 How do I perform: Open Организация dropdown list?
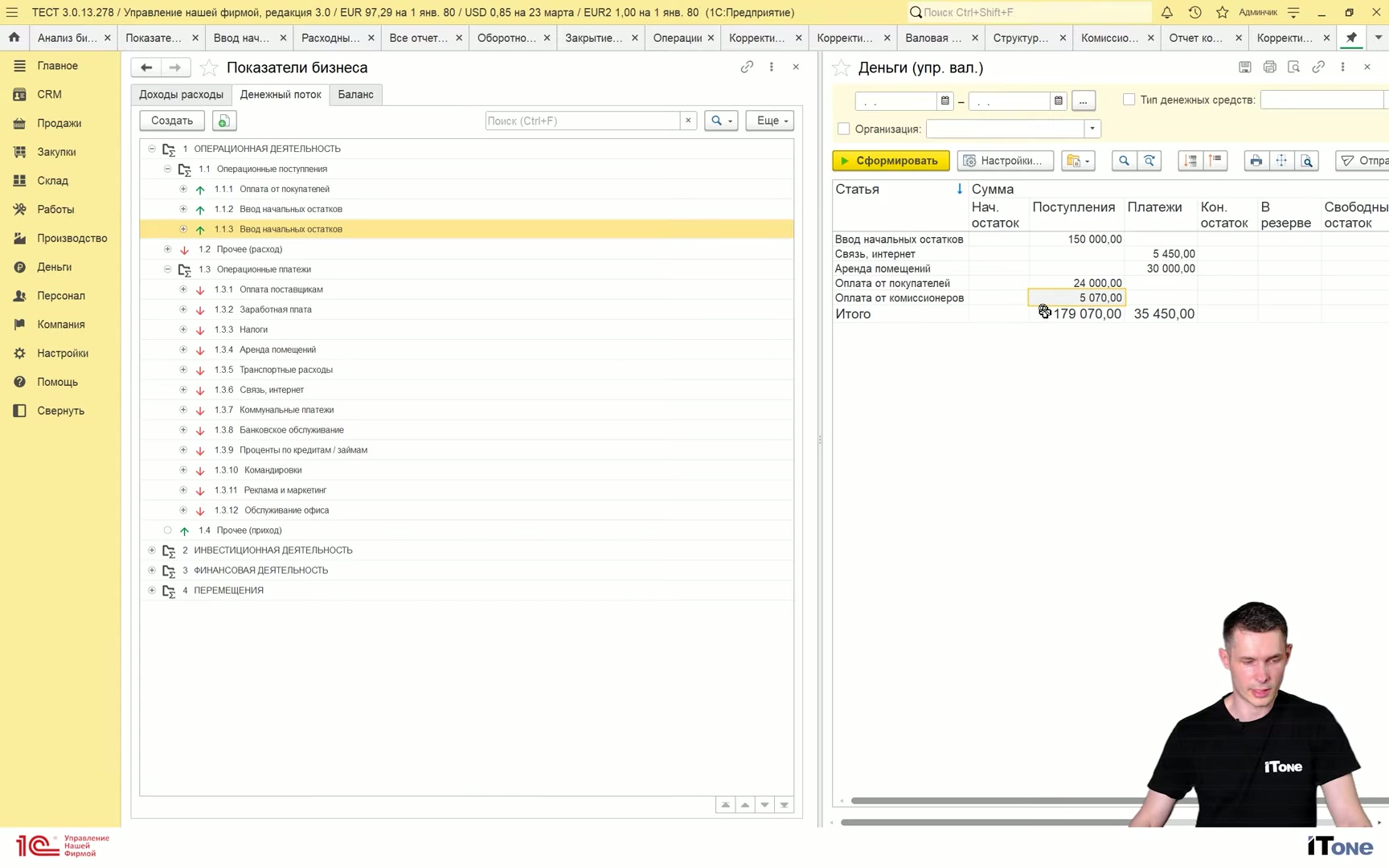(x=1092, y=129)
